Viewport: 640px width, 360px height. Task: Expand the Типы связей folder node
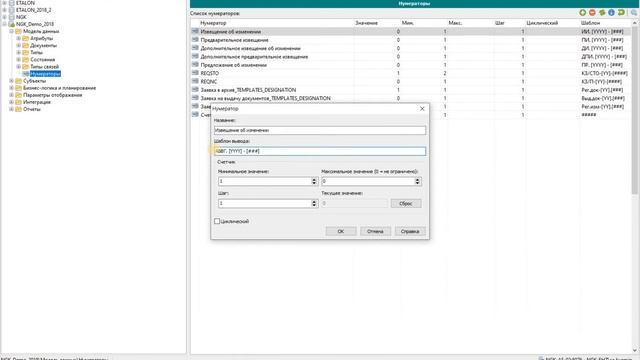(x=18, y=67)
